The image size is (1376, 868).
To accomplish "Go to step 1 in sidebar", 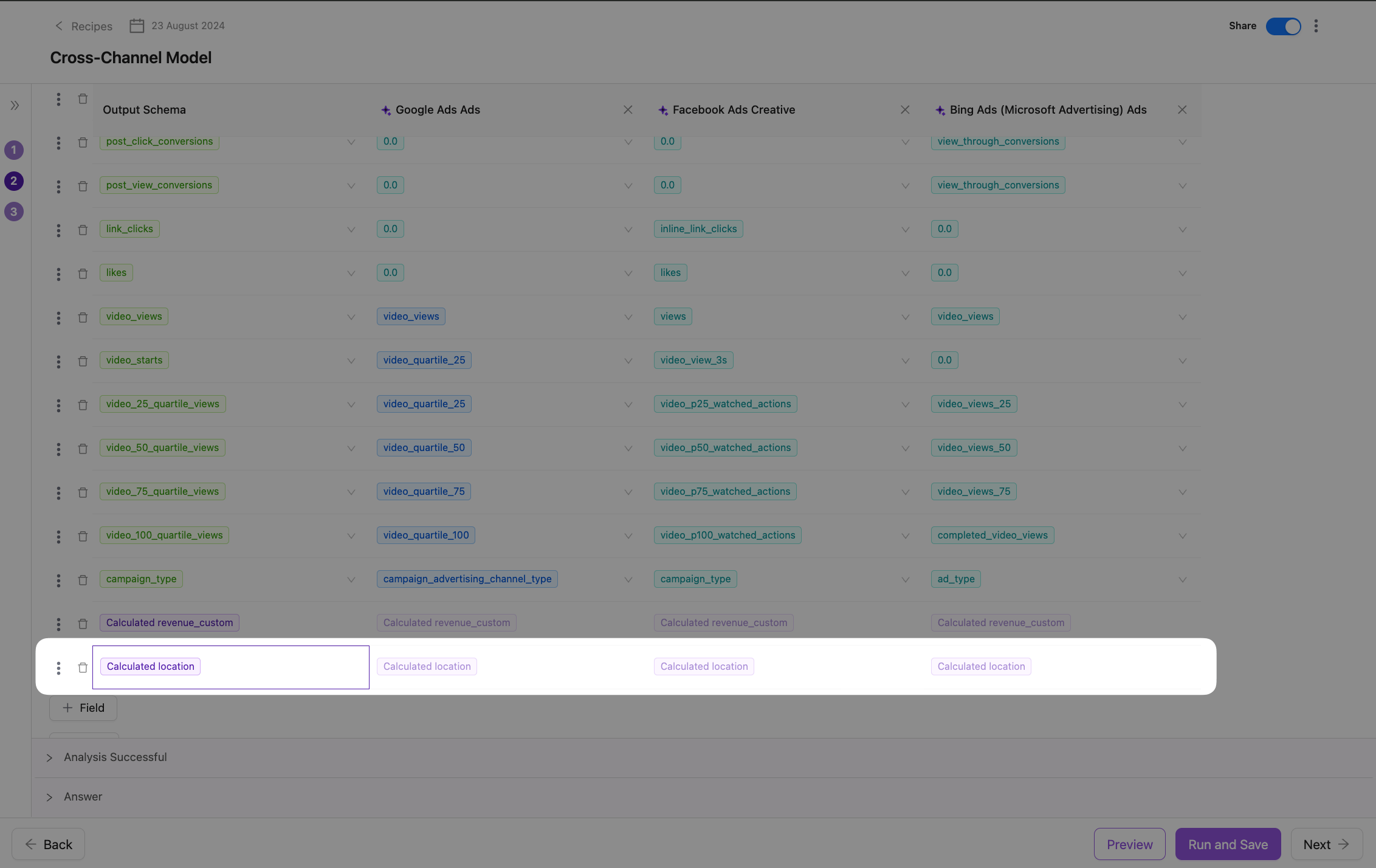I will click(14, 150).
